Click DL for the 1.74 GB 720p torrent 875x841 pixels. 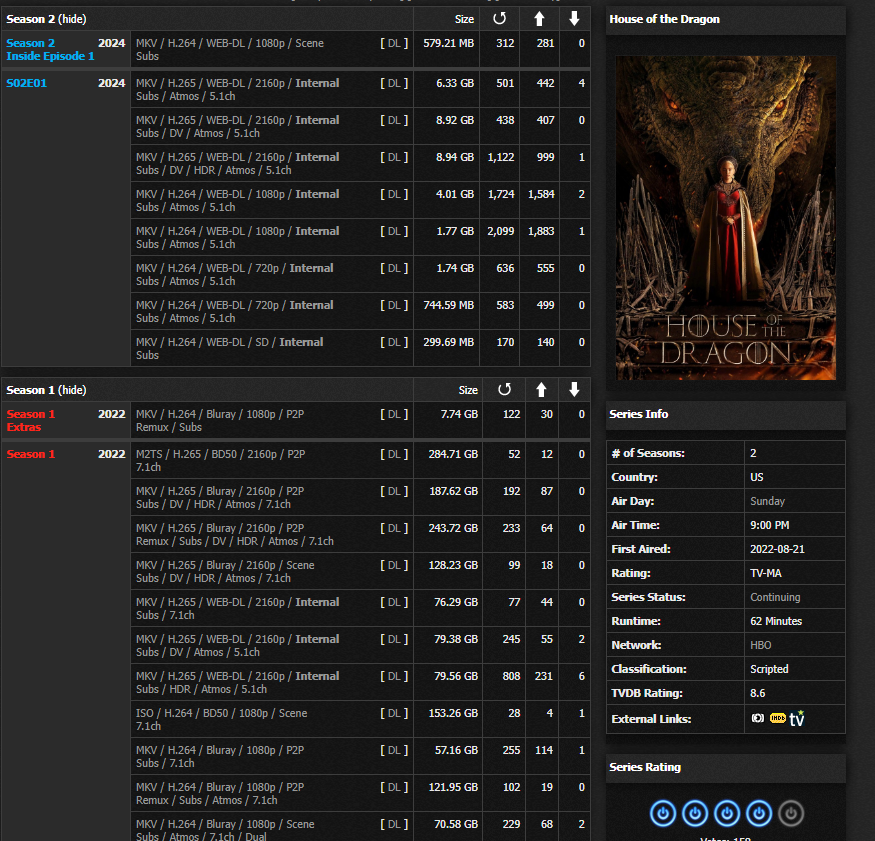pos(394,268)
